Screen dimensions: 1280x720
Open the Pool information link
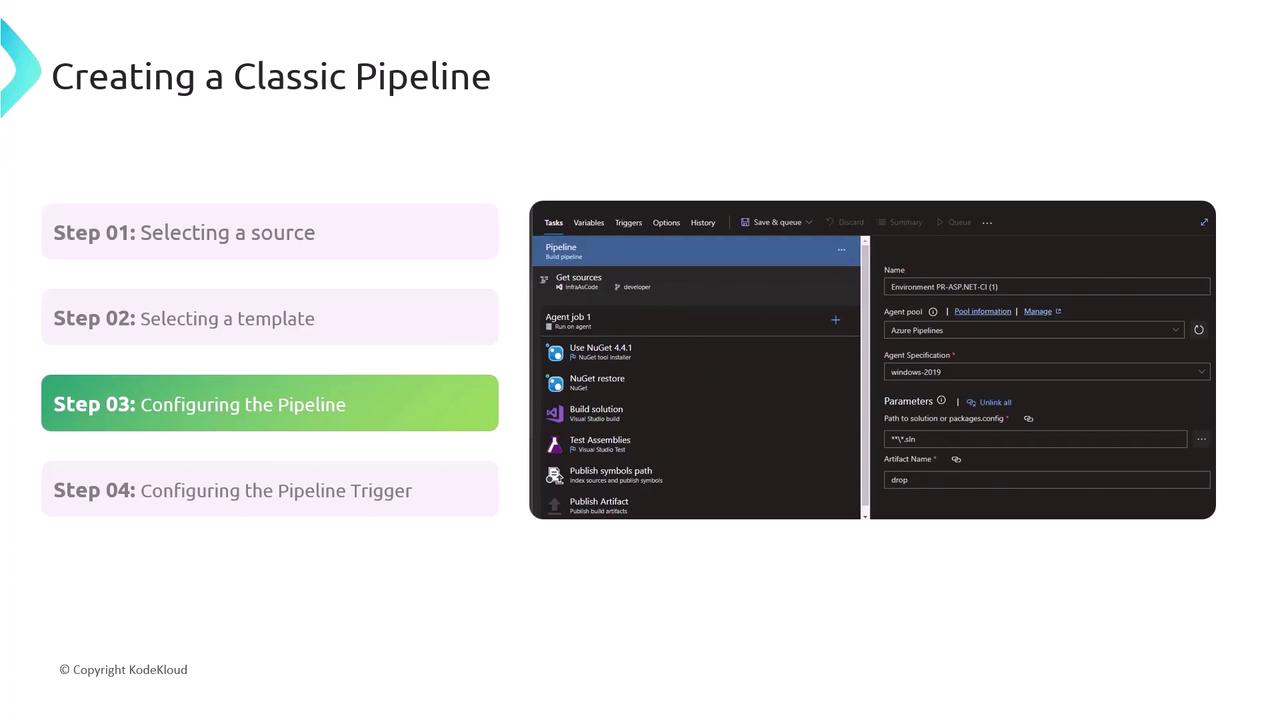[x=982, y=311]
